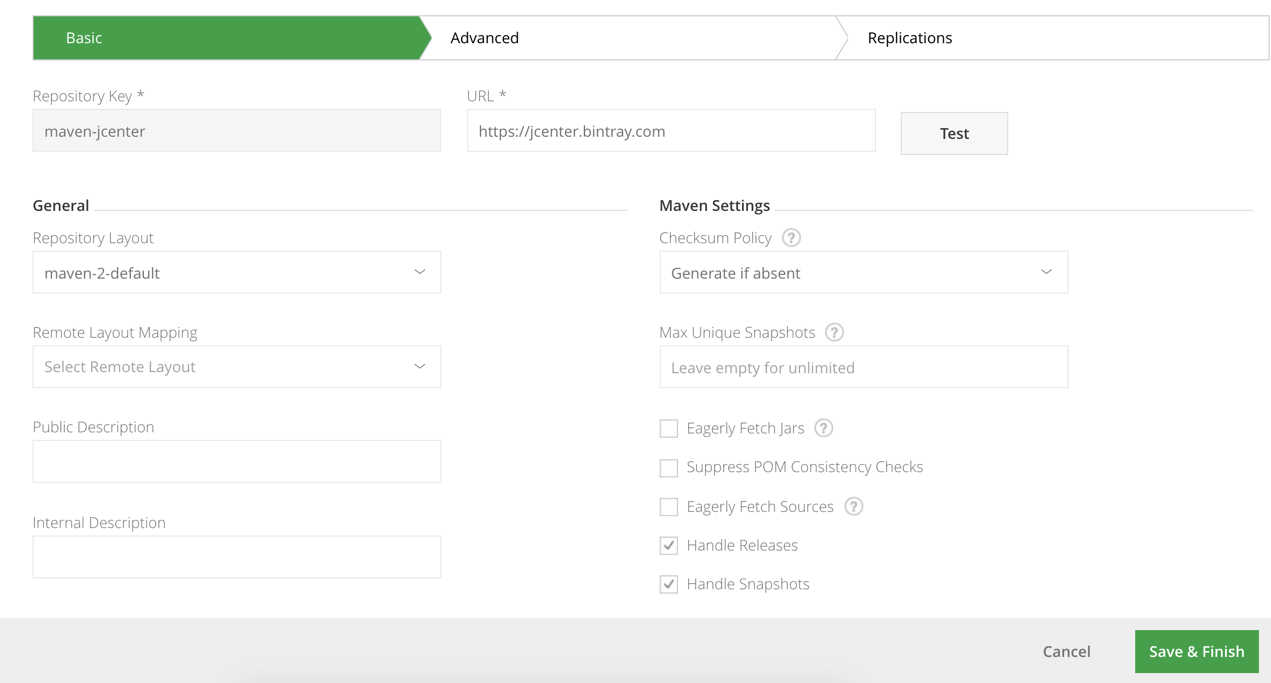Go to the Replications tab

tap(909, 38)
